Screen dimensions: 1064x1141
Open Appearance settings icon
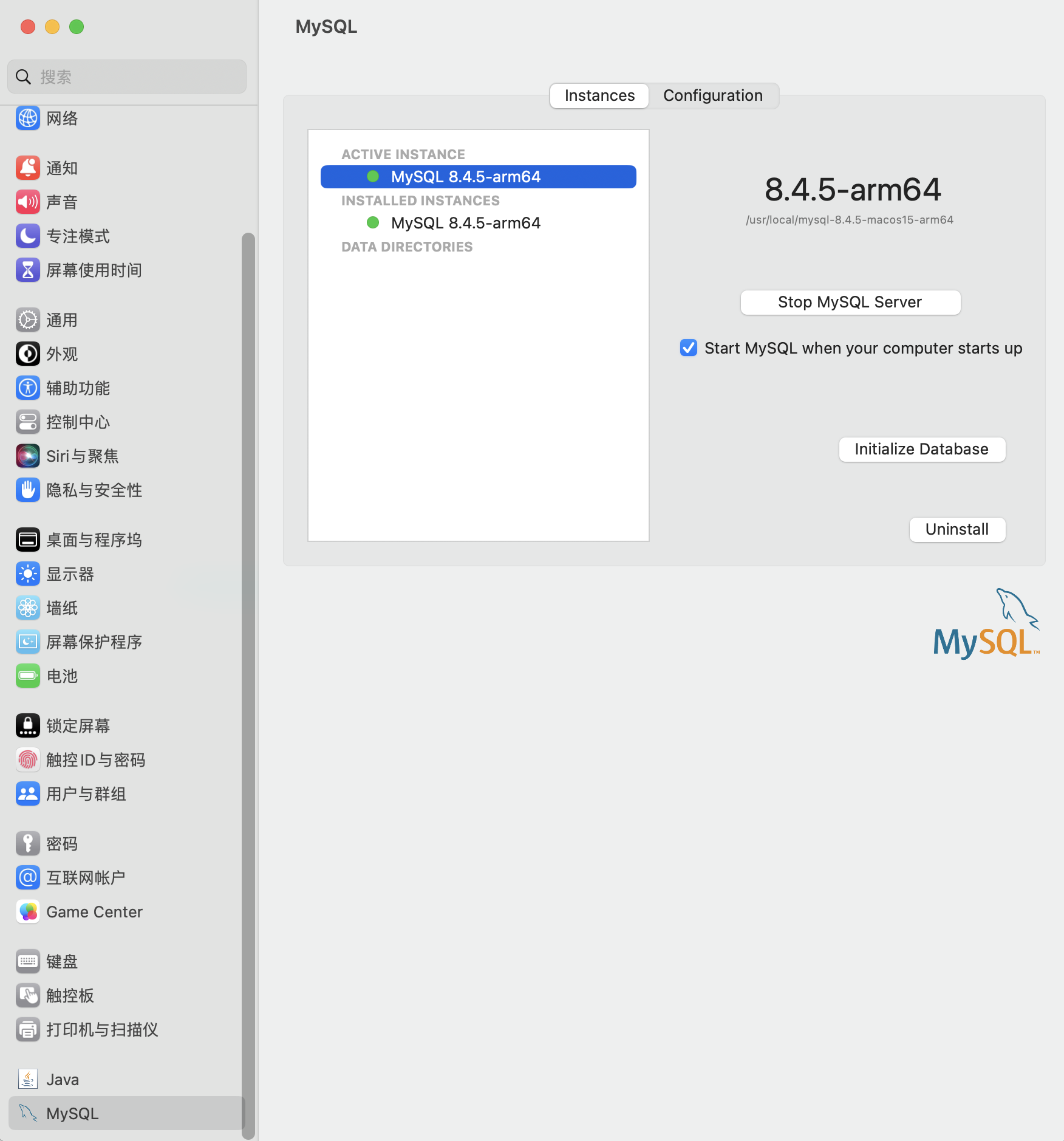[28, 354]
